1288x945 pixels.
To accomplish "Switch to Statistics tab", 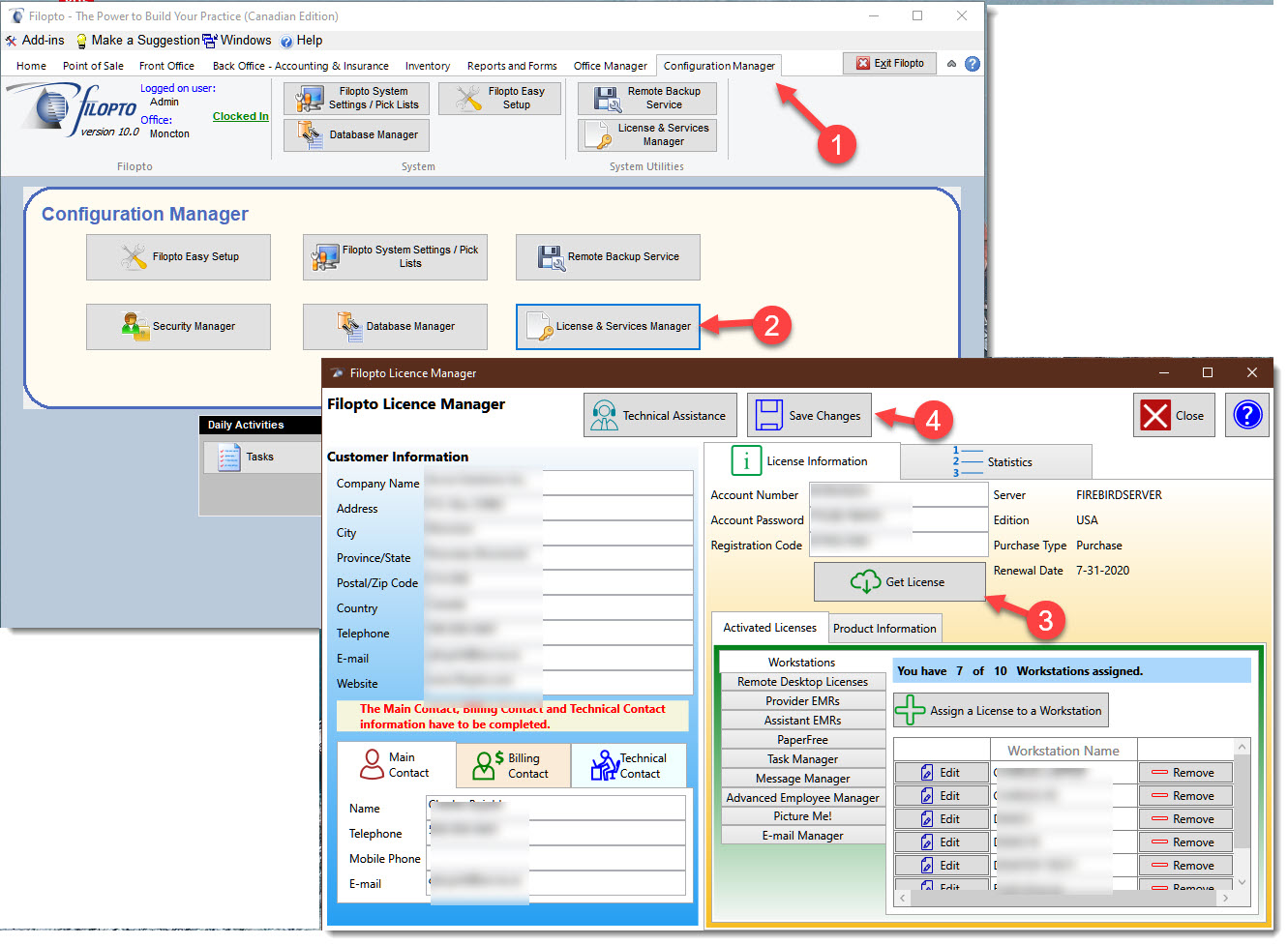I will point(996,462).
